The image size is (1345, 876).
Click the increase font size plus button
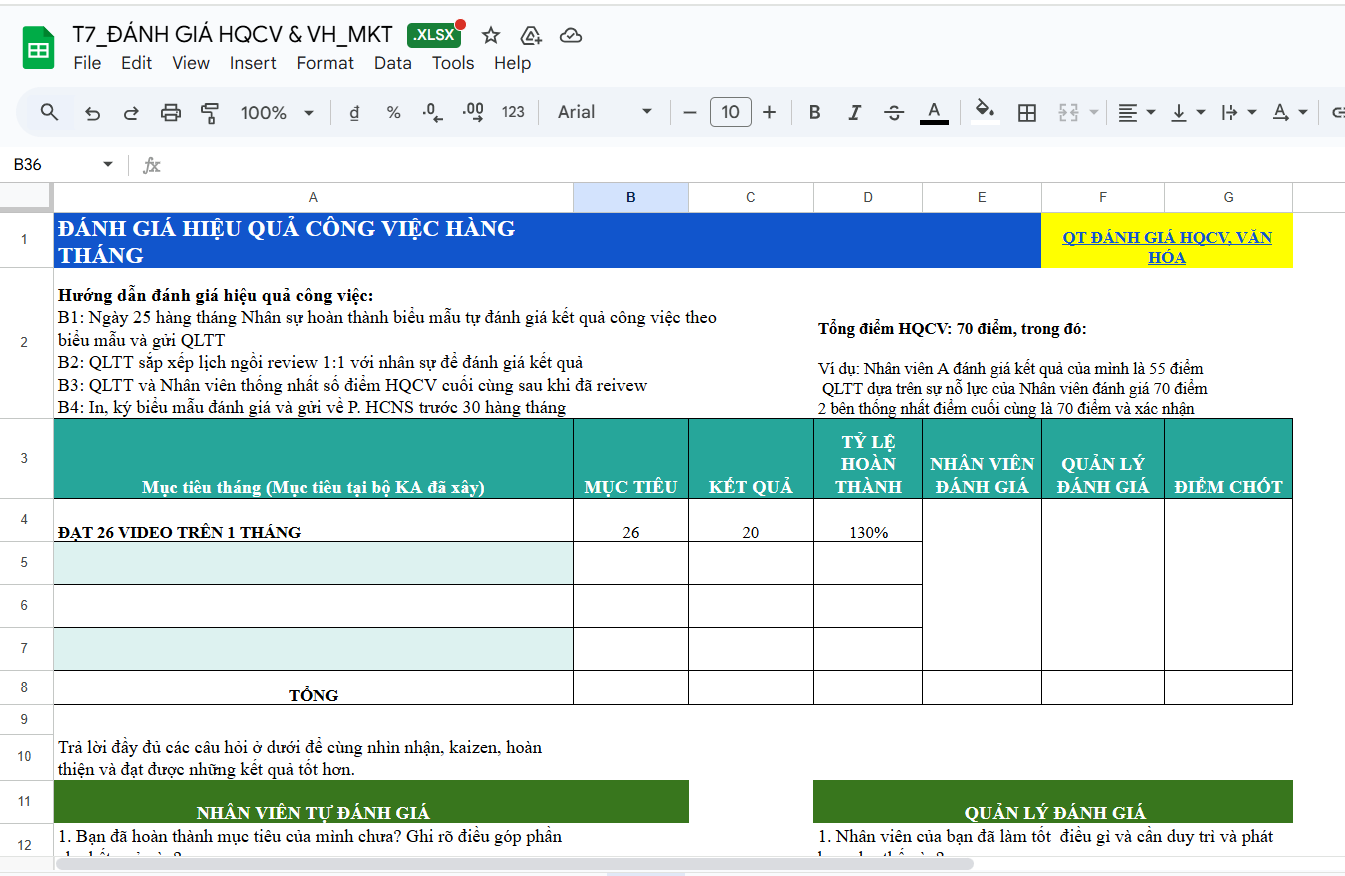(x=769, y=112)
